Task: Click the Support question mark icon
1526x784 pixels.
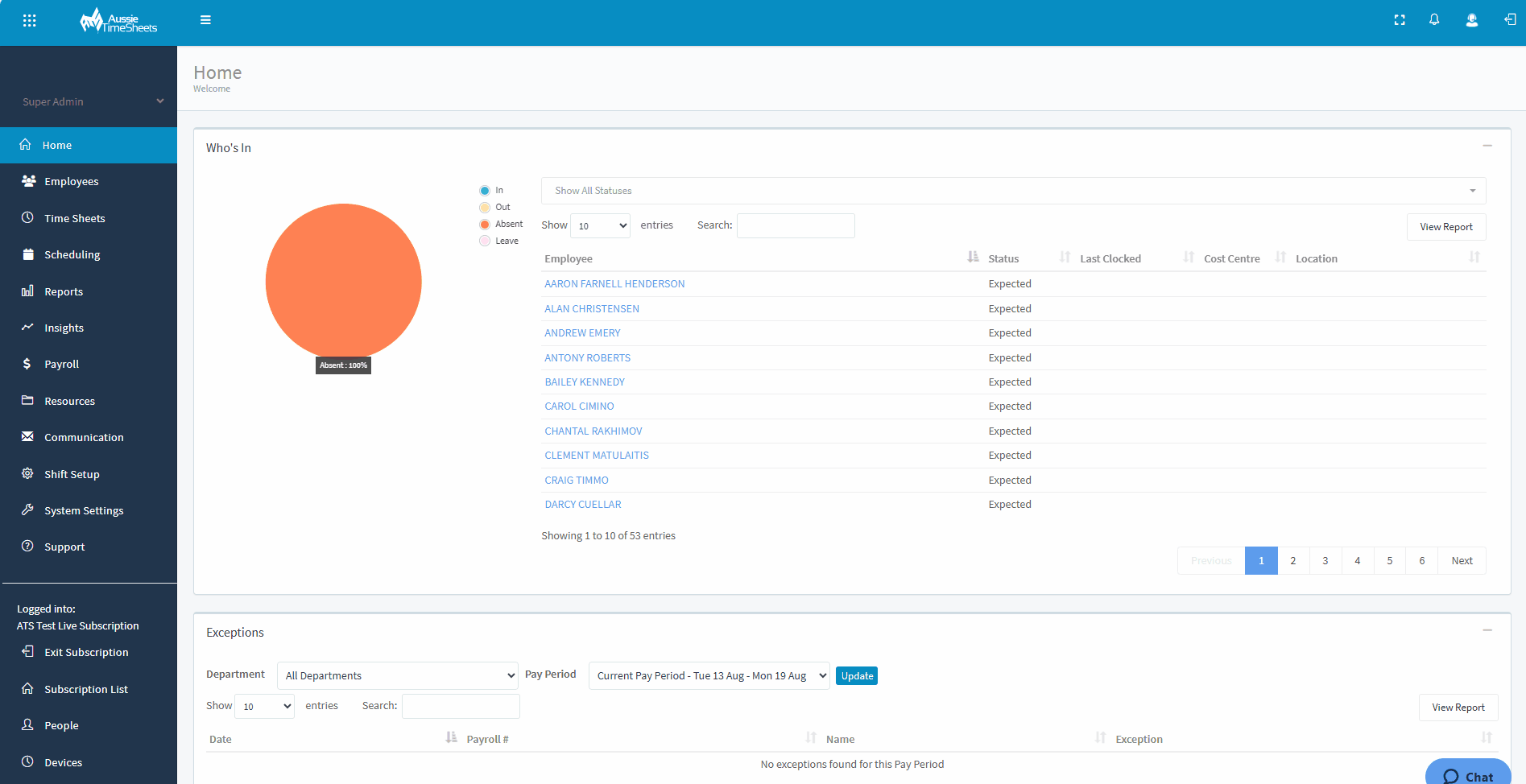Action: point(27,546)
